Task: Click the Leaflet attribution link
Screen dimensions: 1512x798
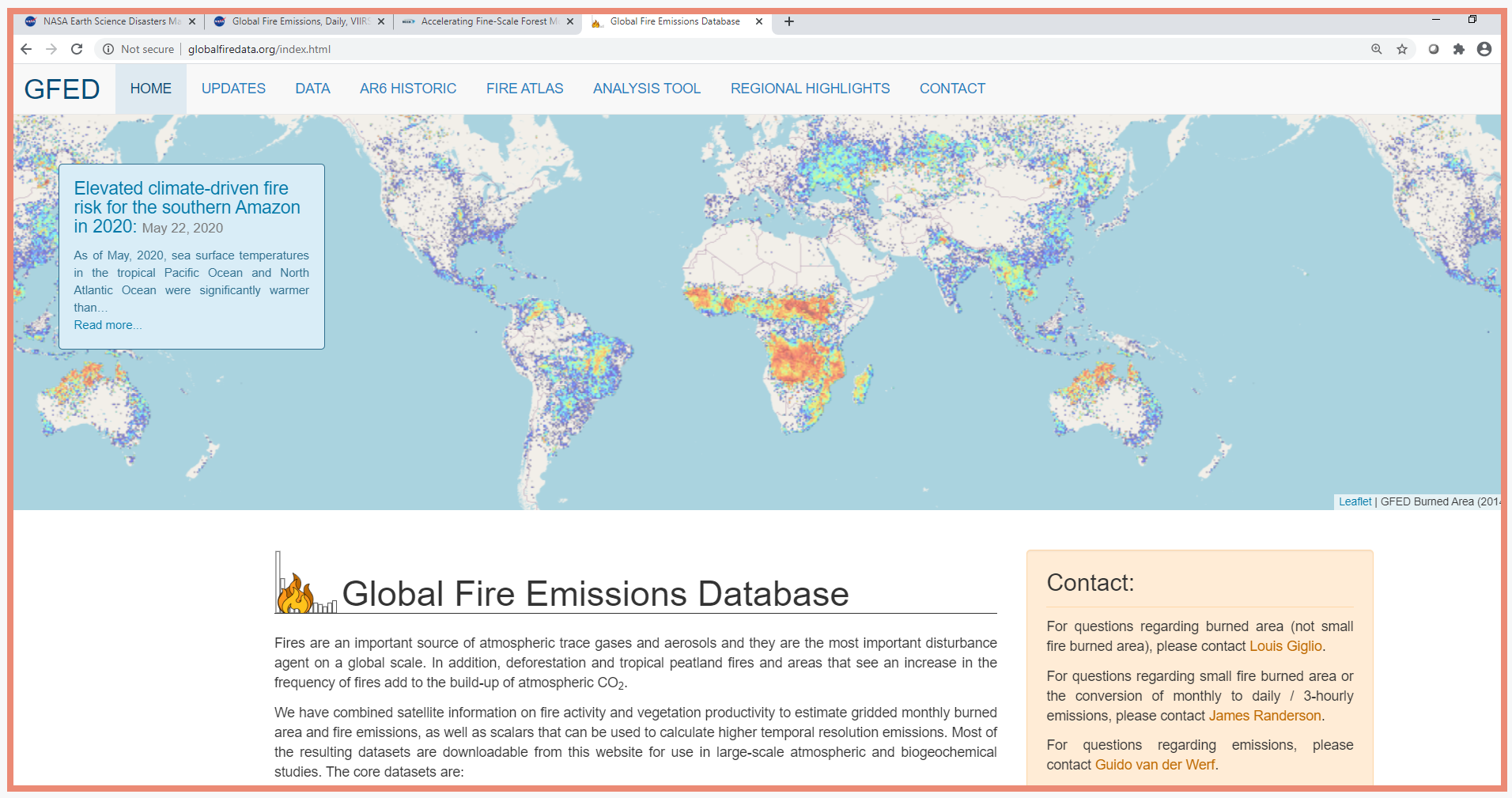Action: tap(1355, 501)
